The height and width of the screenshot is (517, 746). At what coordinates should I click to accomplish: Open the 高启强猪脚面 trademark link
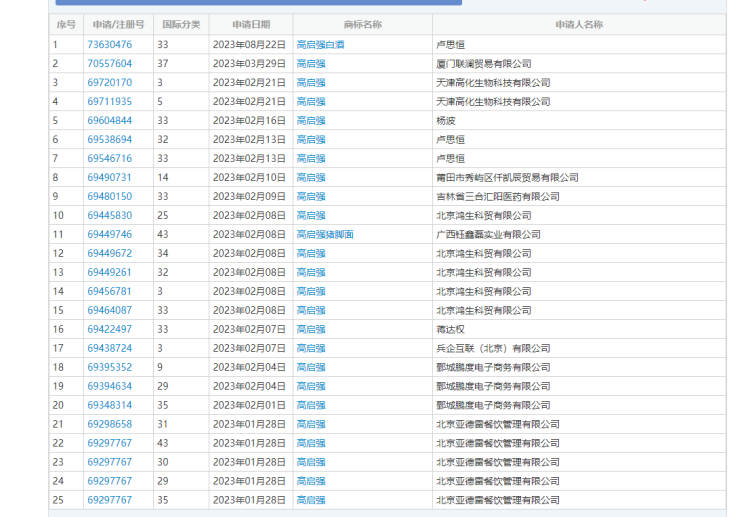[325, 234]
